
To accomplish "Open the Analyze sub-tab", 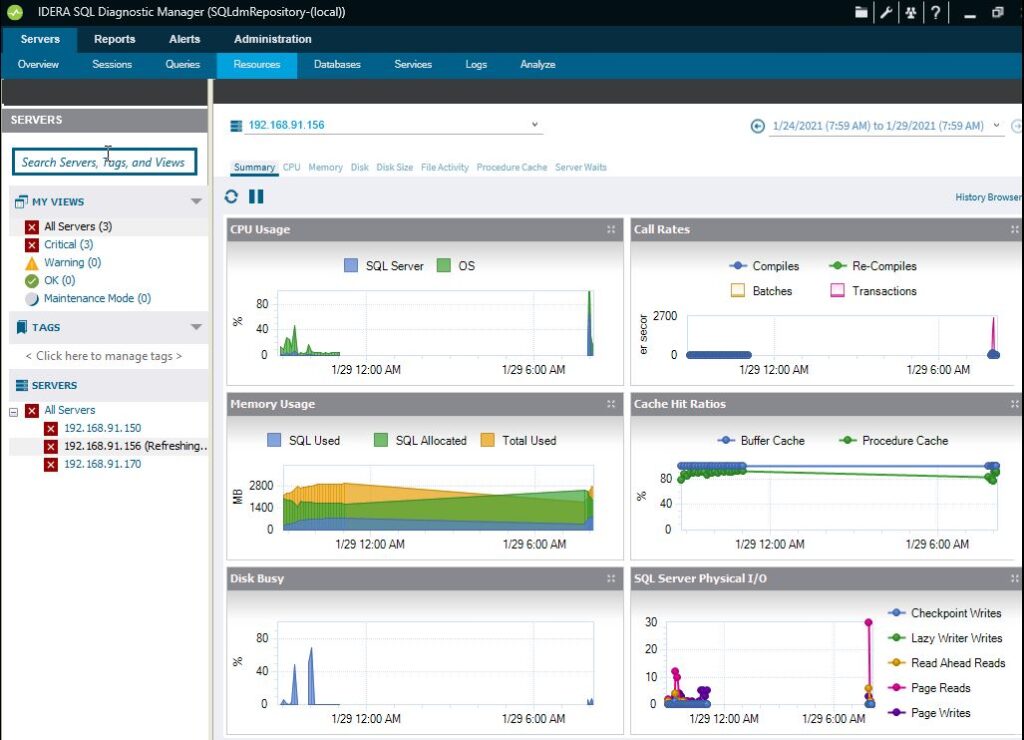I will click(537, 65).
